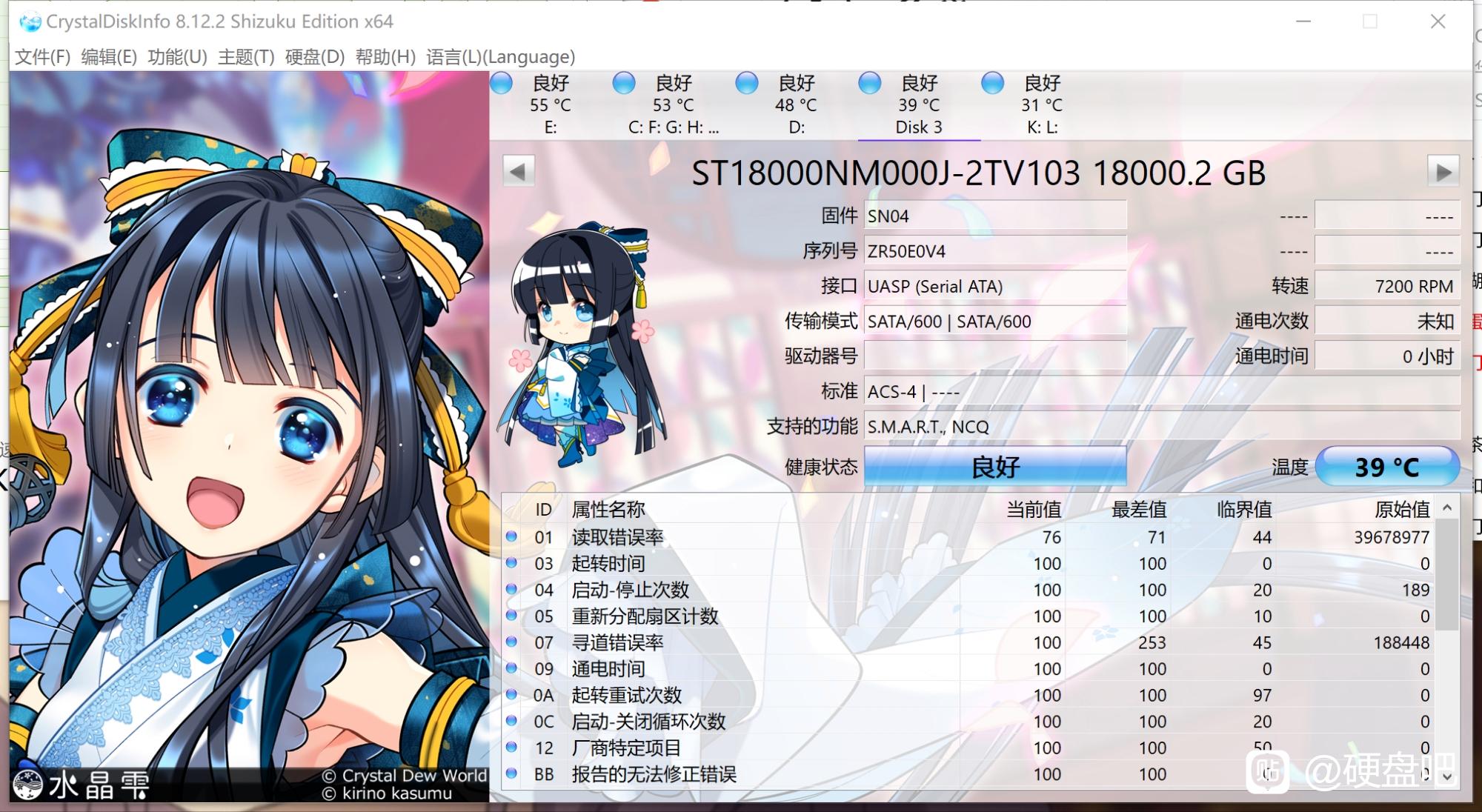The height and width of the screenshot is (812, 1482).
Task: Click the transfer mode field SATA/600
Action: 995,322
